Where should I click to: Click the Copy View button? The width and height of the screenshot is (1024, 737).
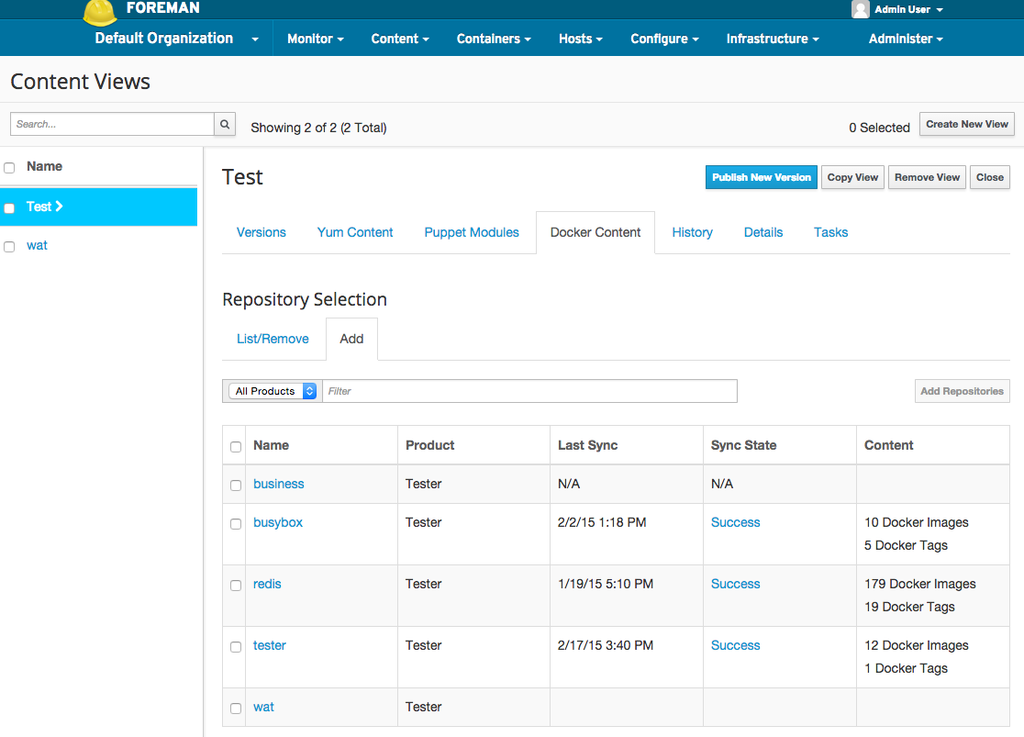[x=853, y=177]
